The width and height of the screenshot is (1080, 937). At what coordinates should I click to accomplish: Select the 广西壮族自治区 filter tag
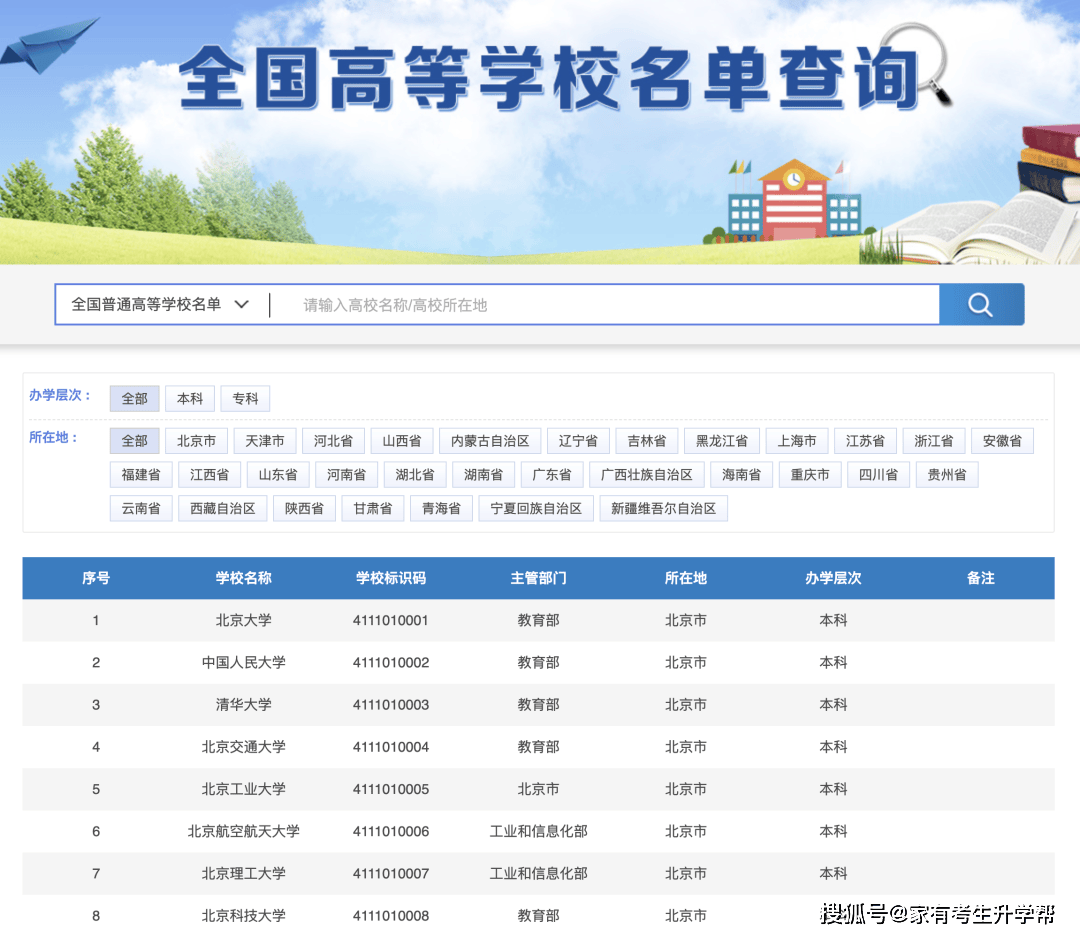[x=647, y=475]
